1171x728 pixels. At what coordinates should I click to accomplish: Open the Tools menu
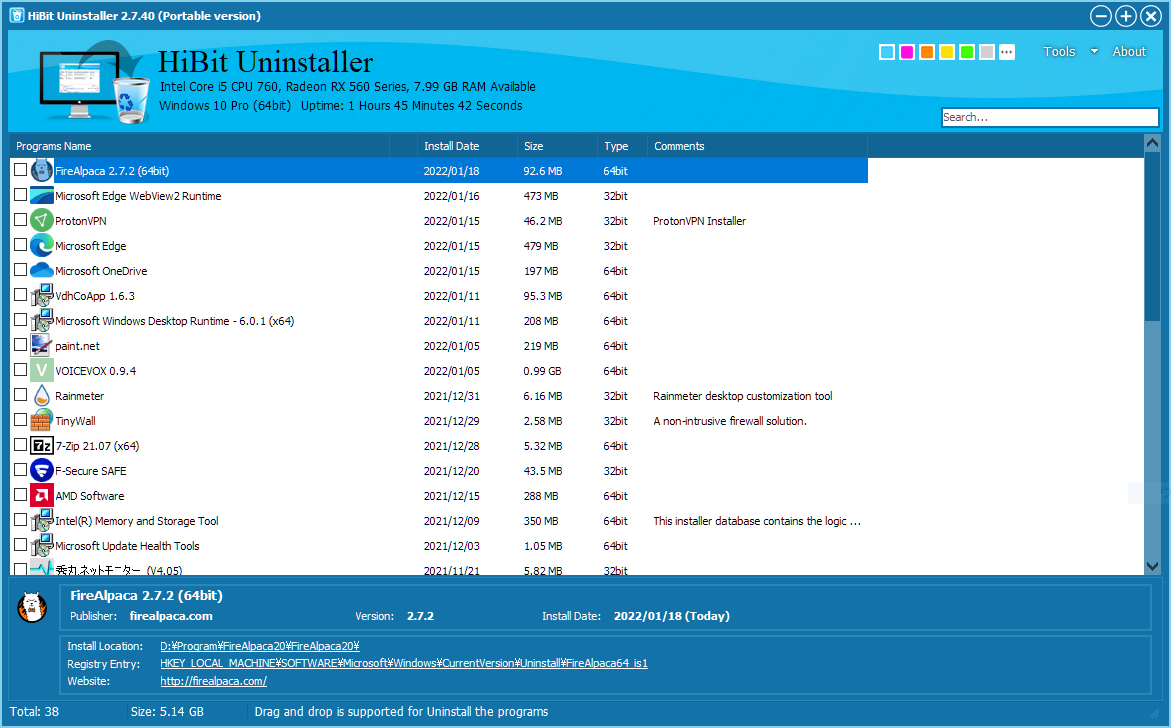tap(1059, 52)
